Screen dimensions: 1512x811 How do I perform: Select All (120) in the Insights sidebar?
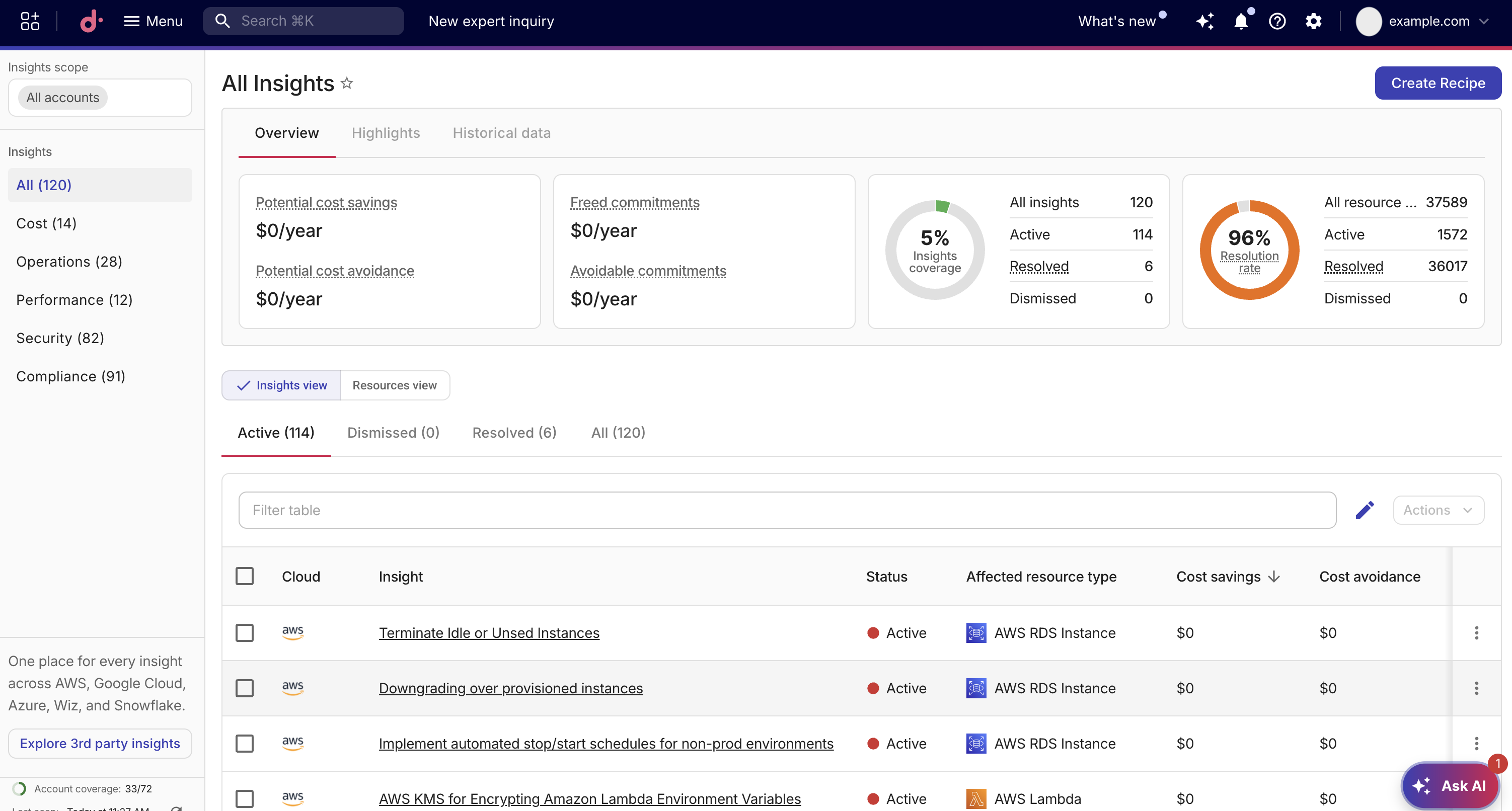tap(100, 186)
